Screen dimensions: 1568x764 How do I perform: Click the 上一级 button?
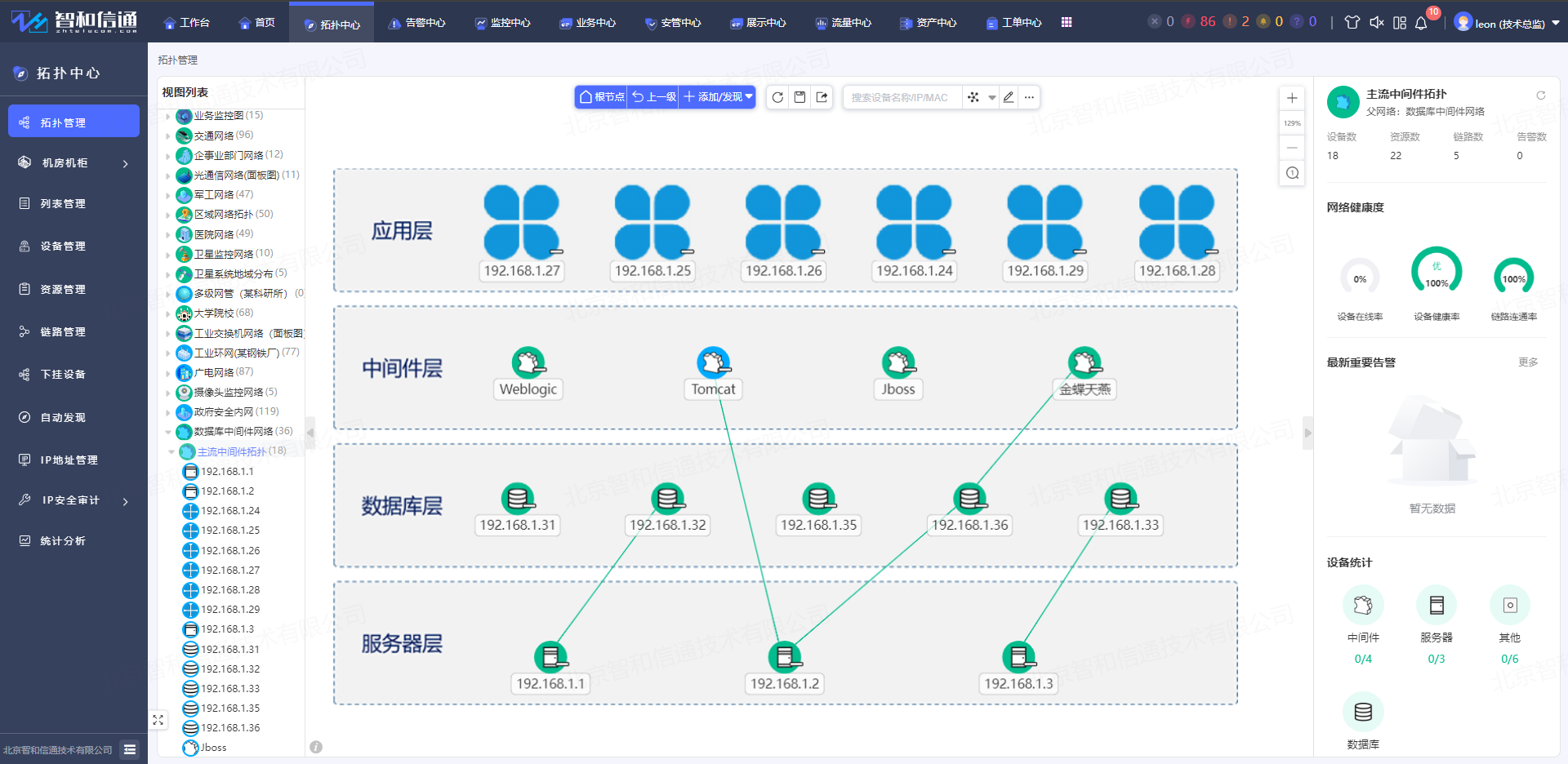654,97
